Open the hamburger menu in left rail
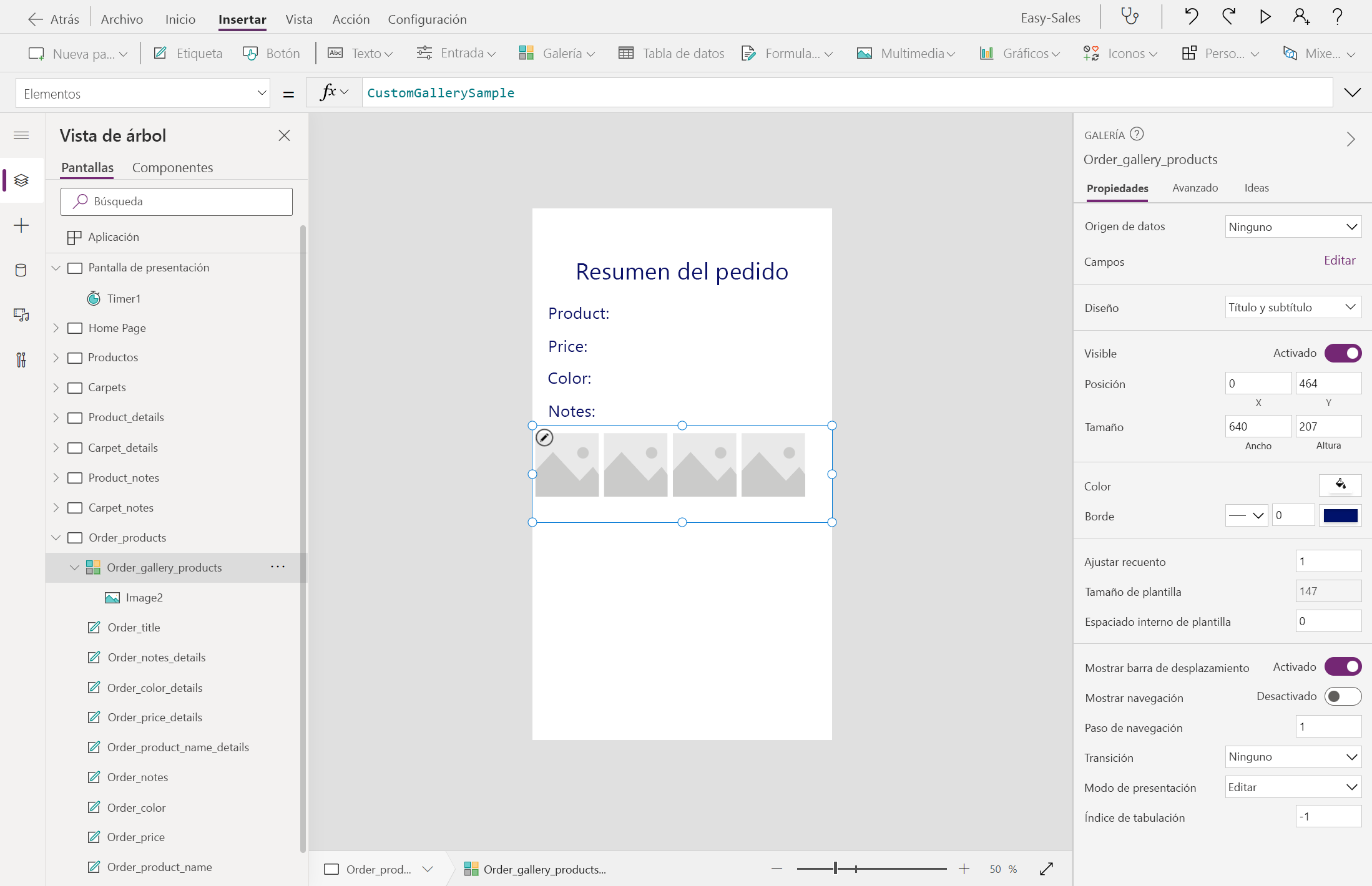The image size is (1372, 886). 21,135
